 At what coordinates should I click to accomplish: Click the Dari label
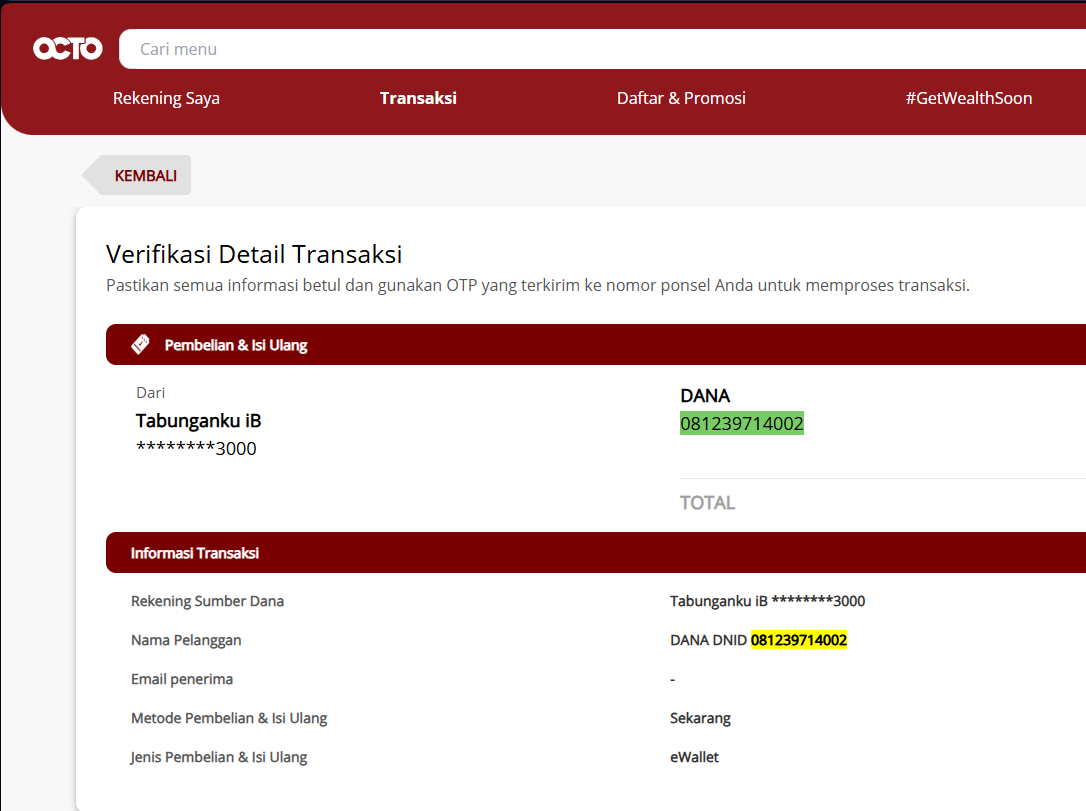pyautogui.click(x=150, y=393)
